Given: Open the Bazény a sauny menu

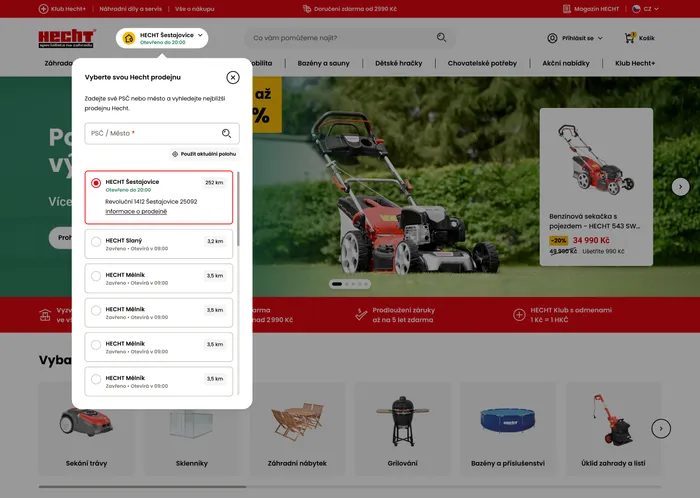Looking at the screenshot, I should [324, 63].
